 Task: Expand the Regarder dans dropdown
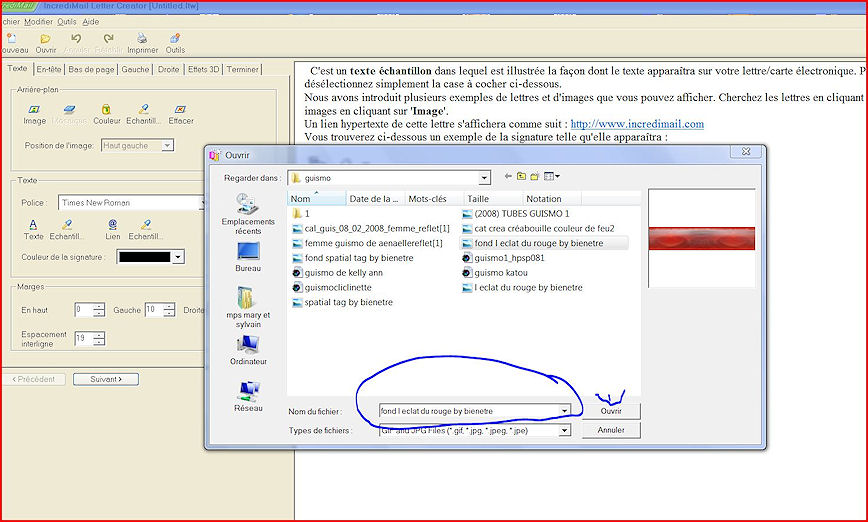pyautogui.click(x=484, y=178)
